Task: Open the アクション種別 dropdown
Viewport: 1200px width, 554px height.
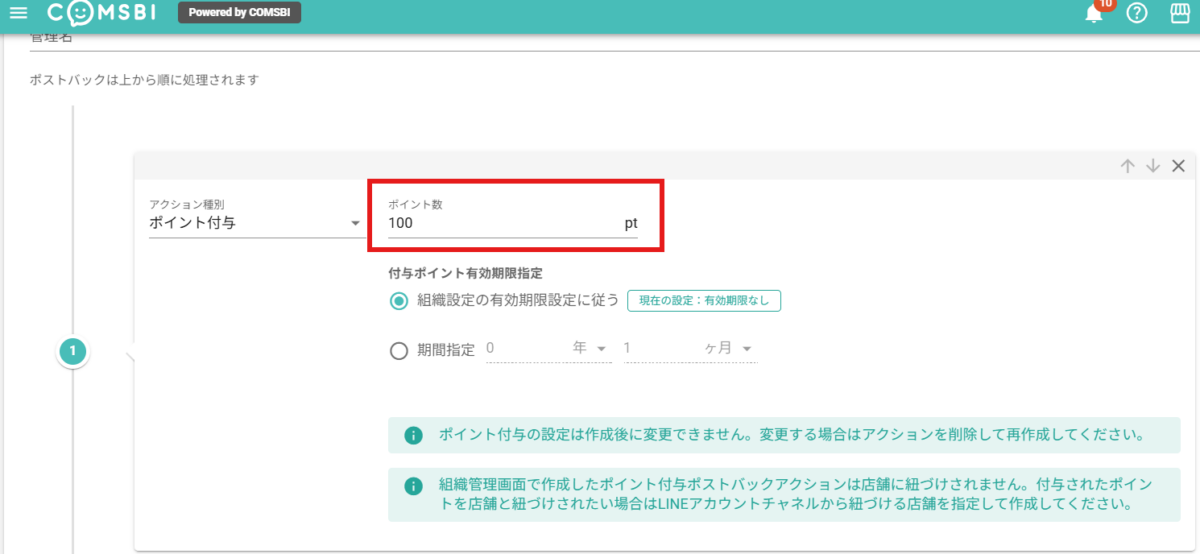Action: click(x=255, y=223)
